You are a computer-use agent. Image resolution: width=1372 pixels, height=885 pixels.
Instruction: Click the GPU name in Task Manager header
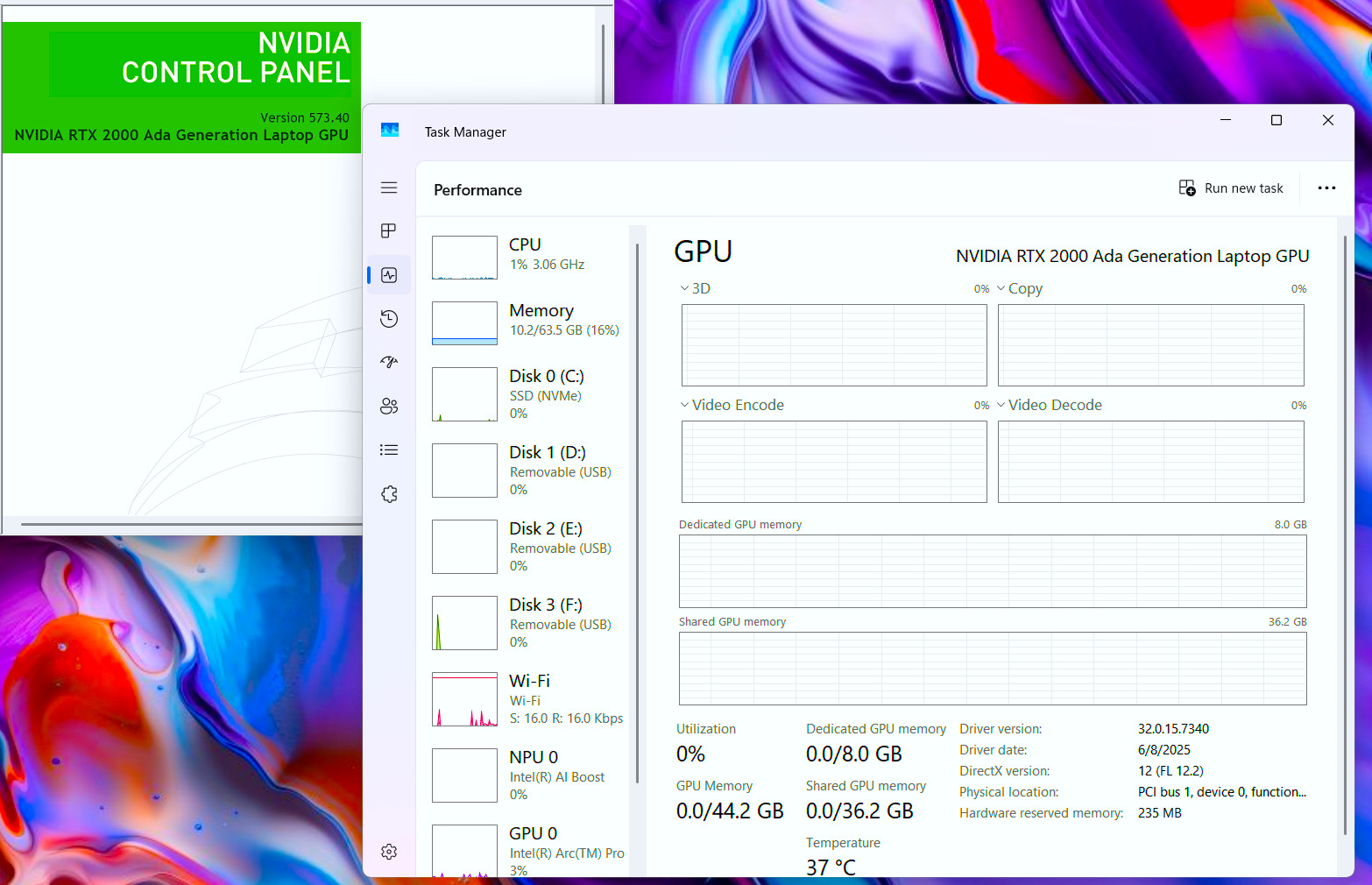pyautogui.click(x=1132, y=256)
